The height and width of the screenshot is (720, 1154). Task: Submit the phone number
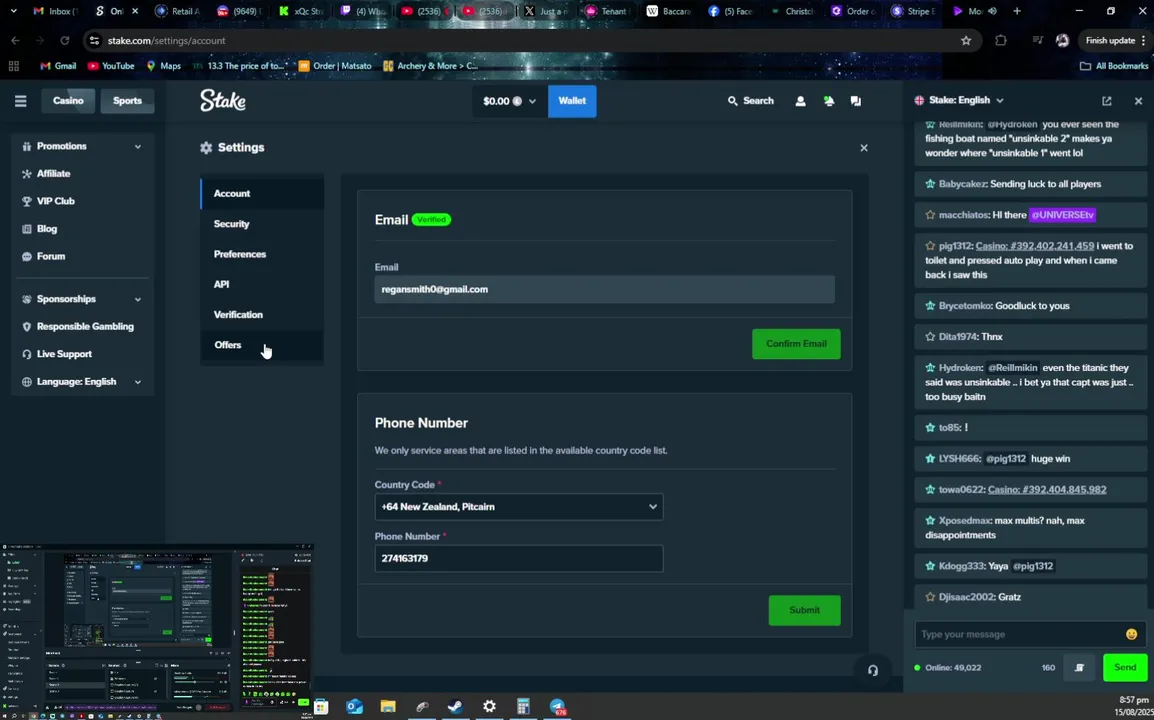pyautogui.click(x=804, y=610)
